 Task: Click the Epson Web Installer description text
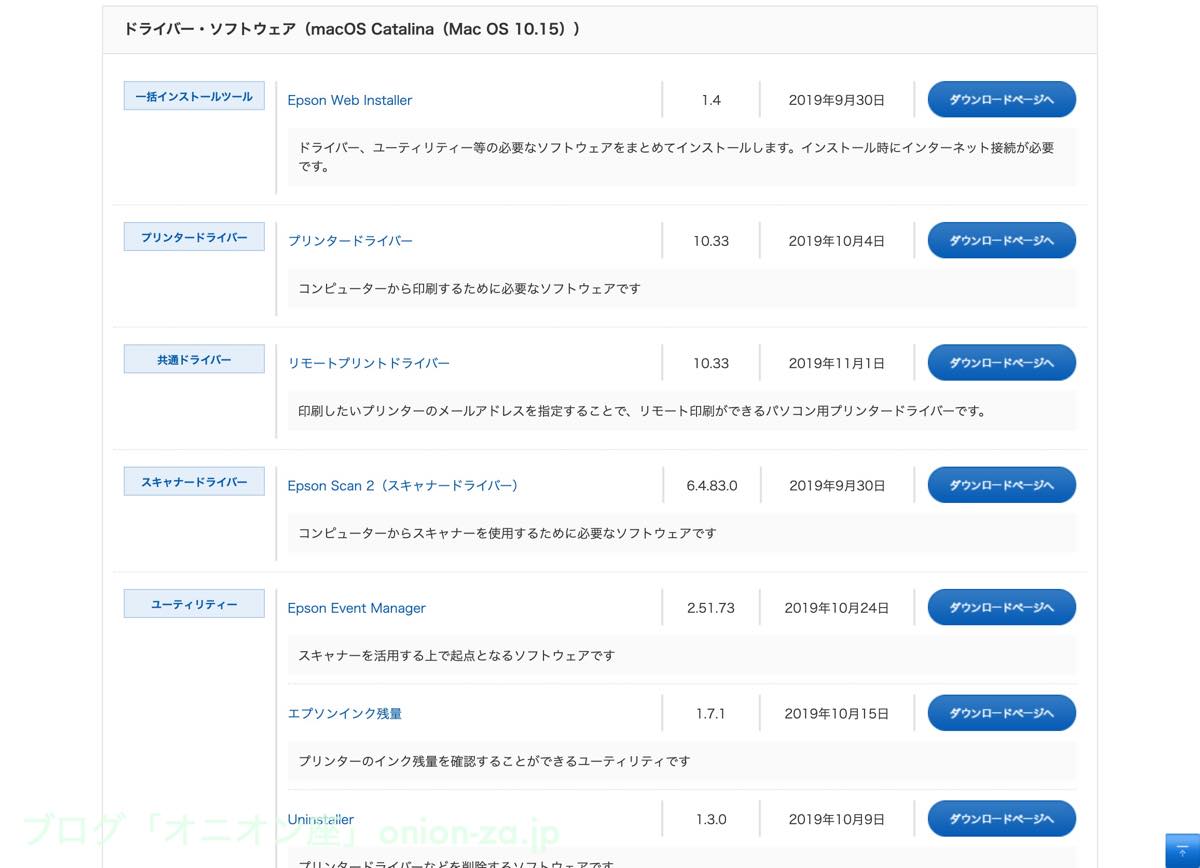click(676, 157)
